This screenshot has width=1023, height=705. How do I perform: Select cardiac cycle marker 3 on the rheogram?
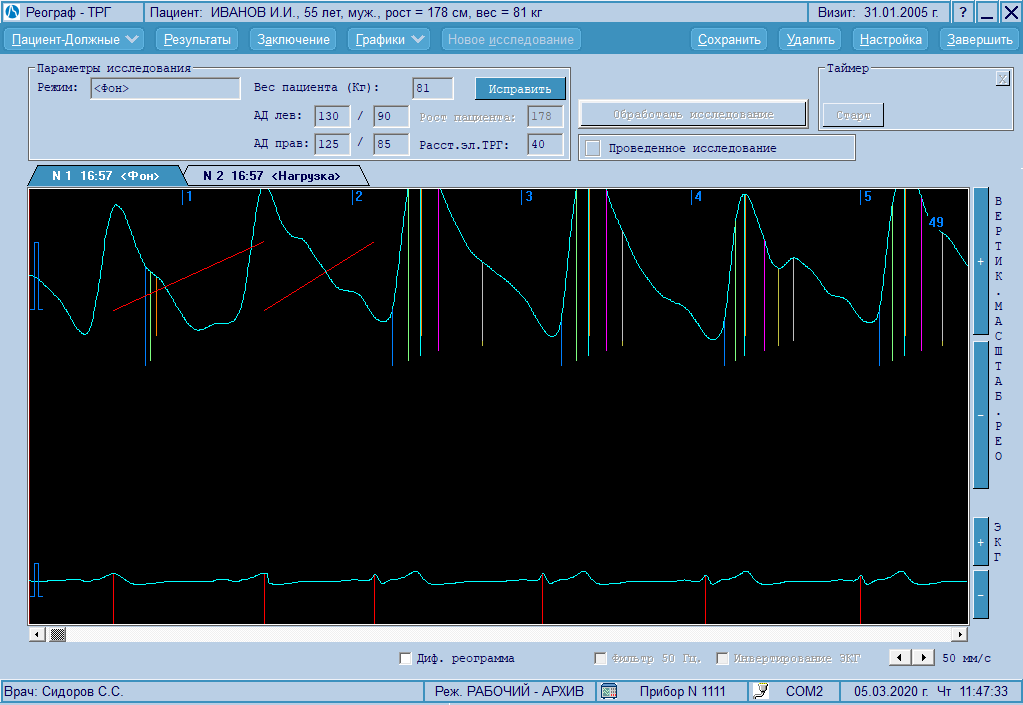click(527, 196)
